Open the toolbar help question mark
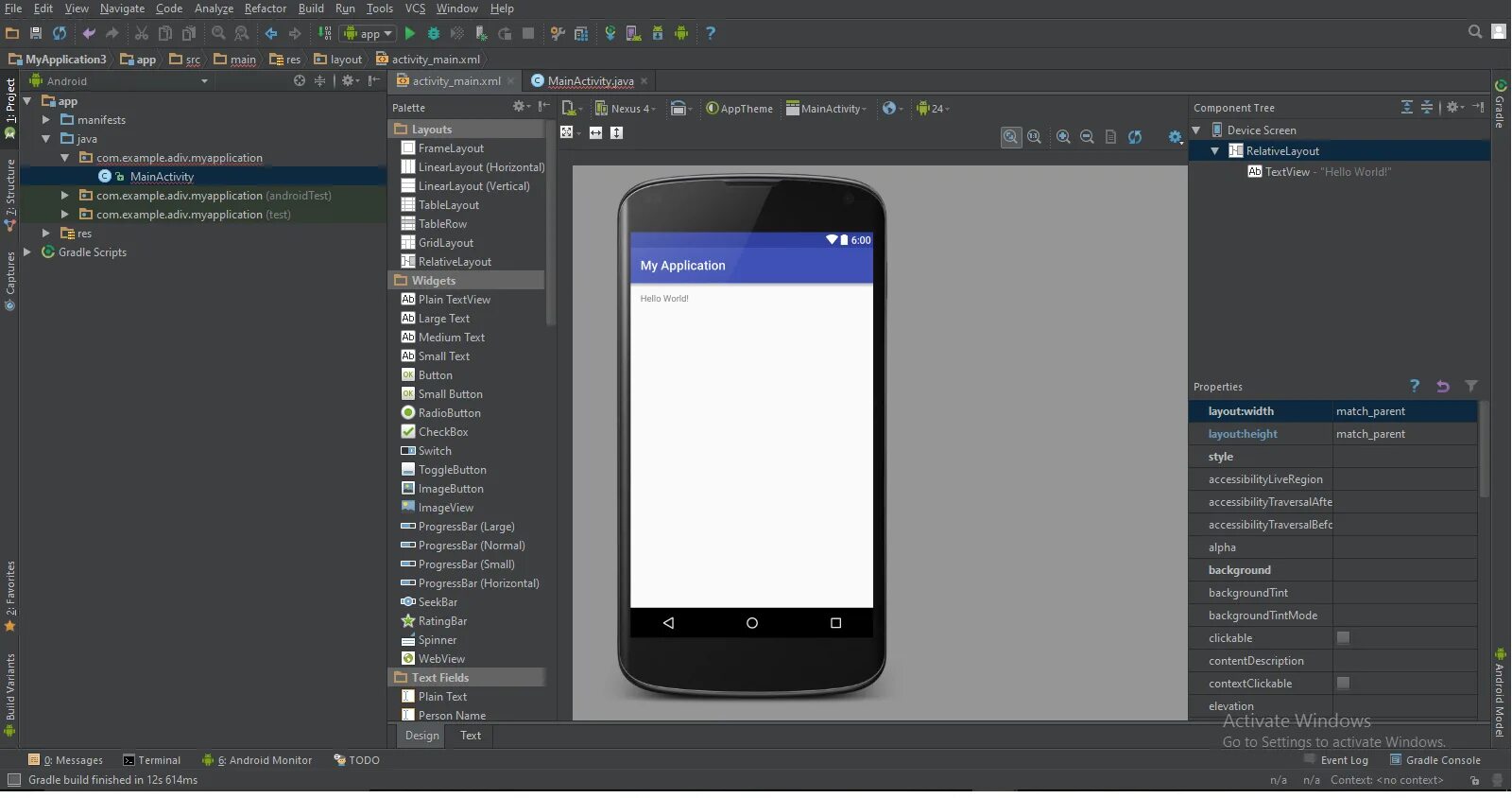The height and width of the screenshot is (798, 1512). [711, 33]
